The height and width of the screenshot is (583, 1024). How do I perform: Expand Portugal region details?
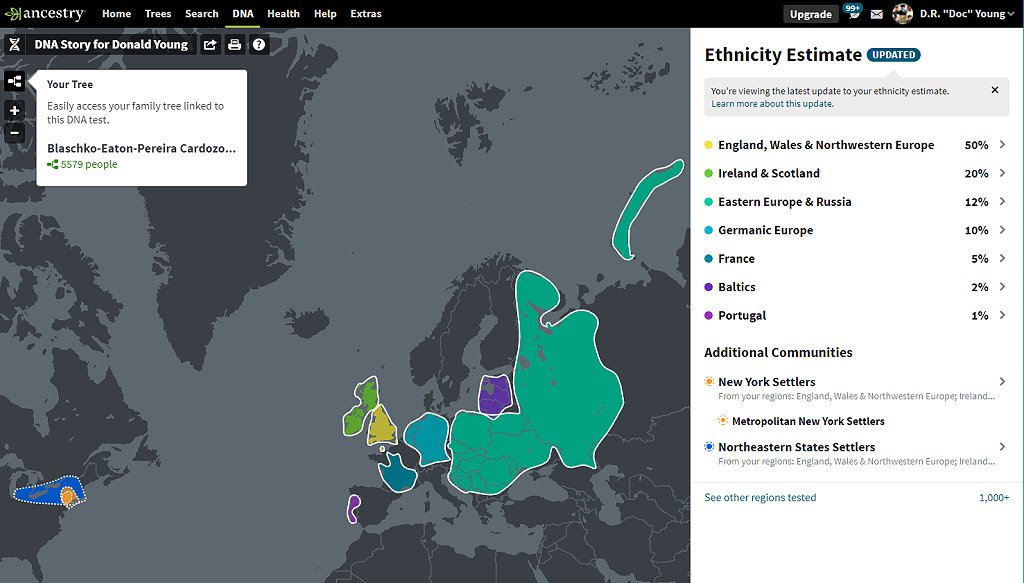point(1002,315)
